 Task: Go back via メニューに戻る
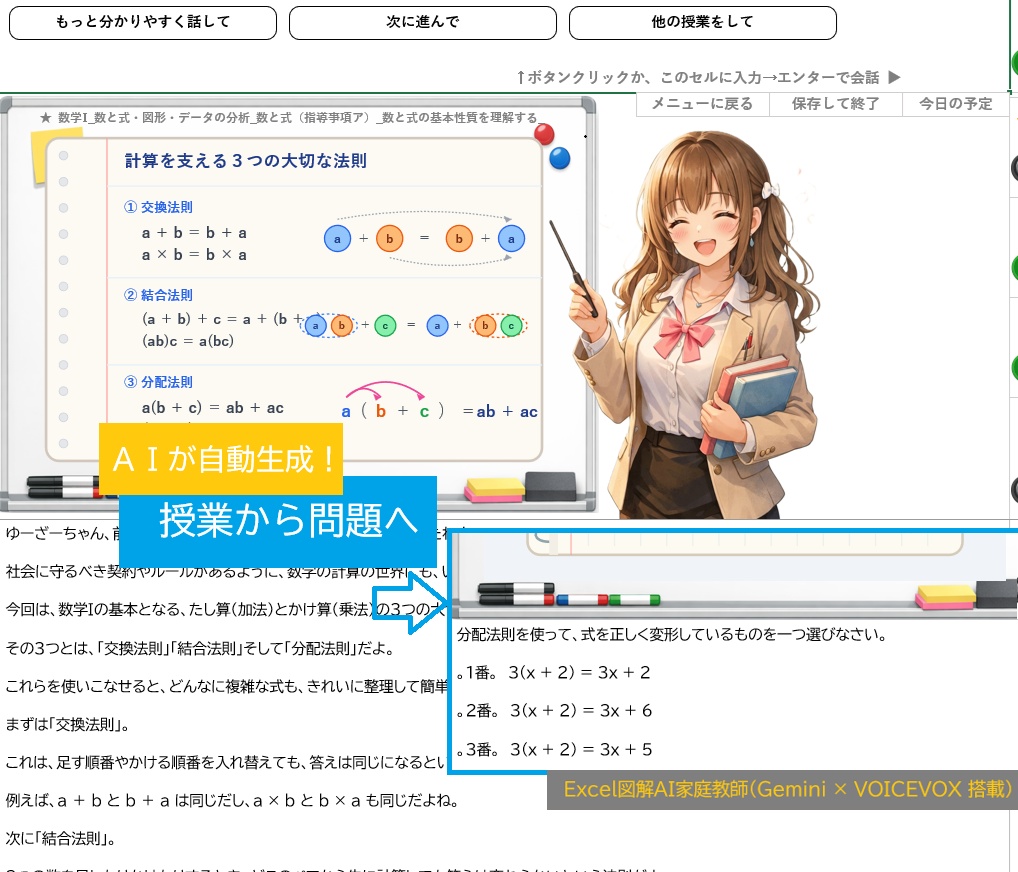coord(702,104)
